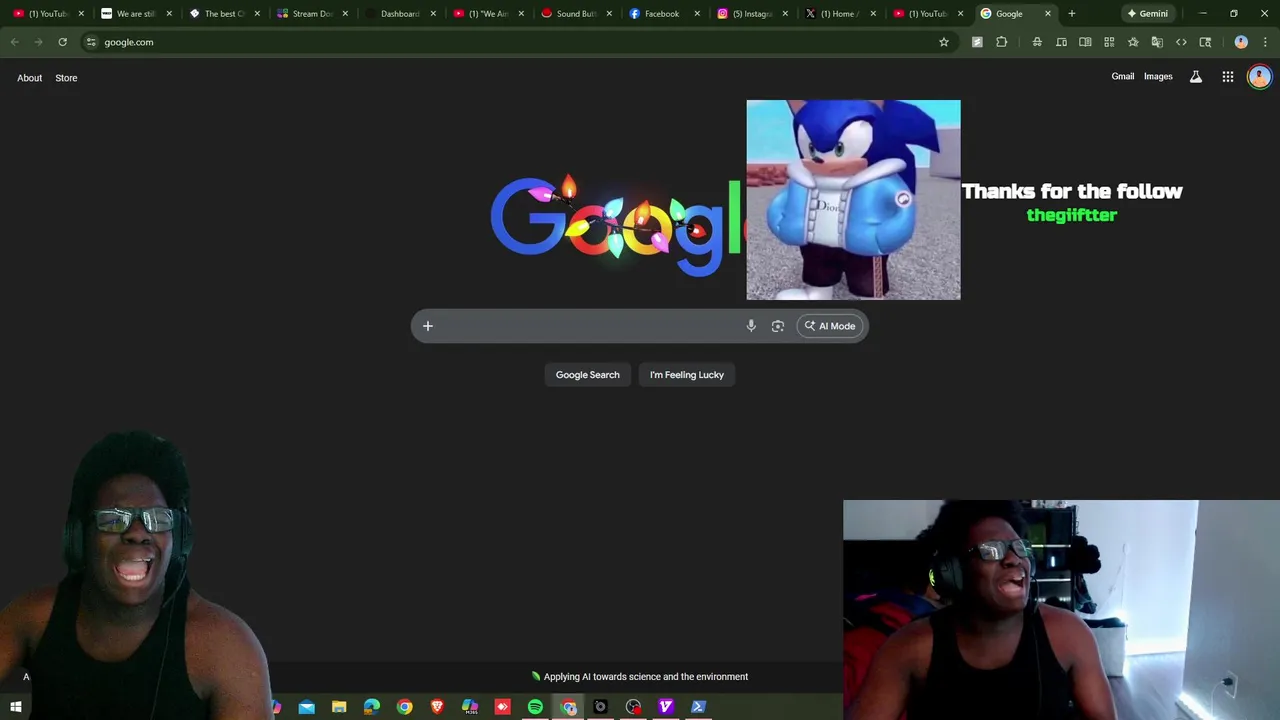Open the Chrome extensions puzzle icon

click(1001, 42)
